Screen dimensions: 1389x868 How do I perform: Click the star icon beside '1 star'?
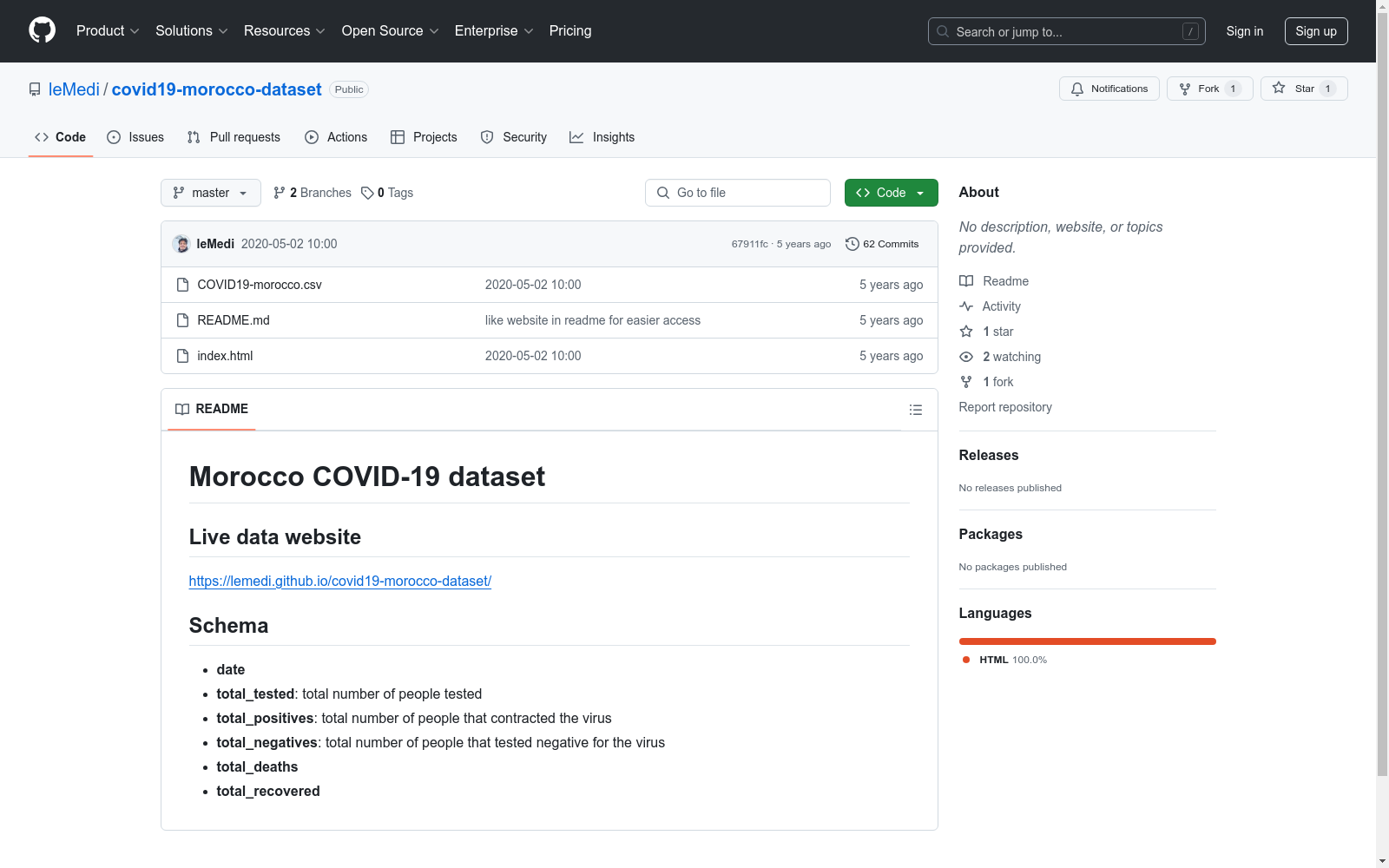tap(966, 332)
